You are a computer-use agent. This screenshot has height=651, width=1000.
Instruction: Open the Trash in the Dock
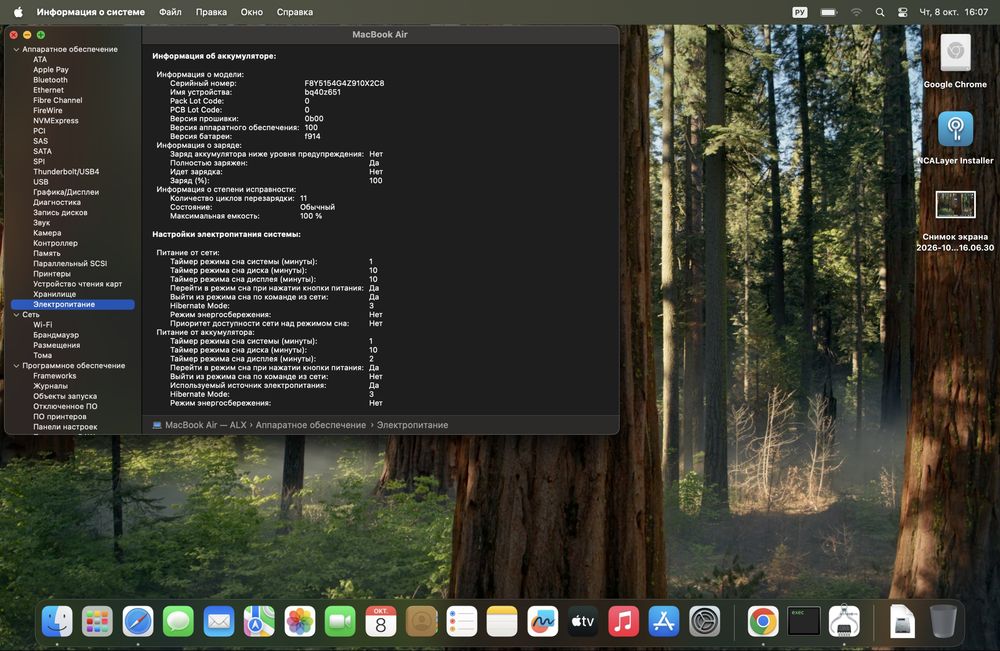click(x=943, y=621)
